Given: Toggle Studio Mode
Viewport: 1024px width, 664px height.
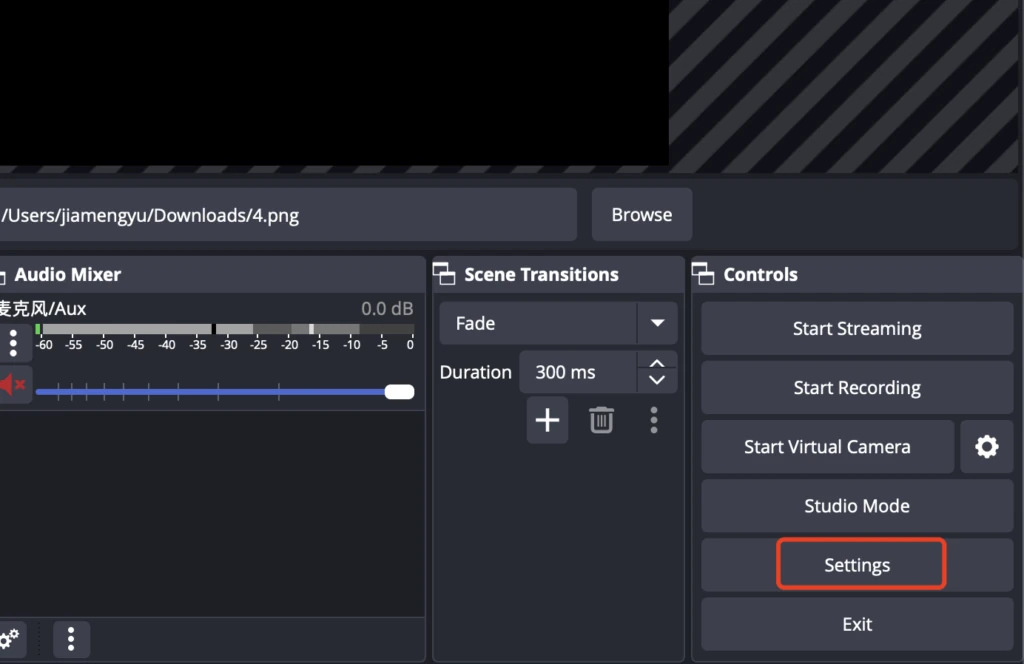Looking at the screenshot, I should tap(856, 506).
